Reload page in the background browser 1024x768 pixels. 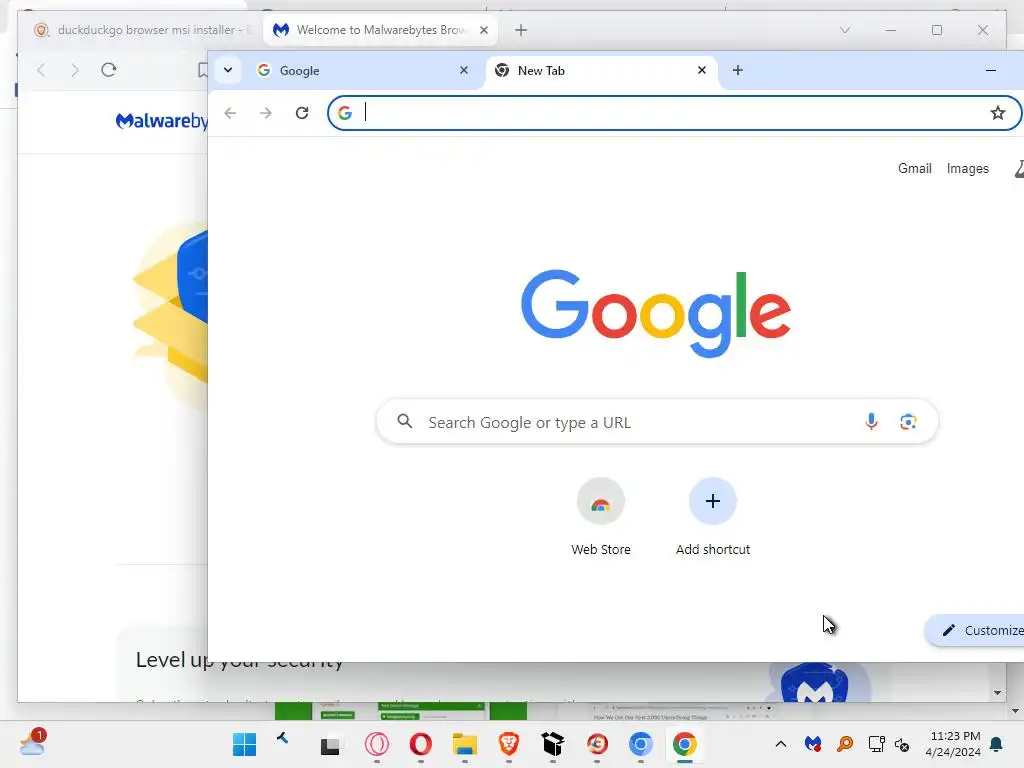pyautogui.click(x=108, y=70)
